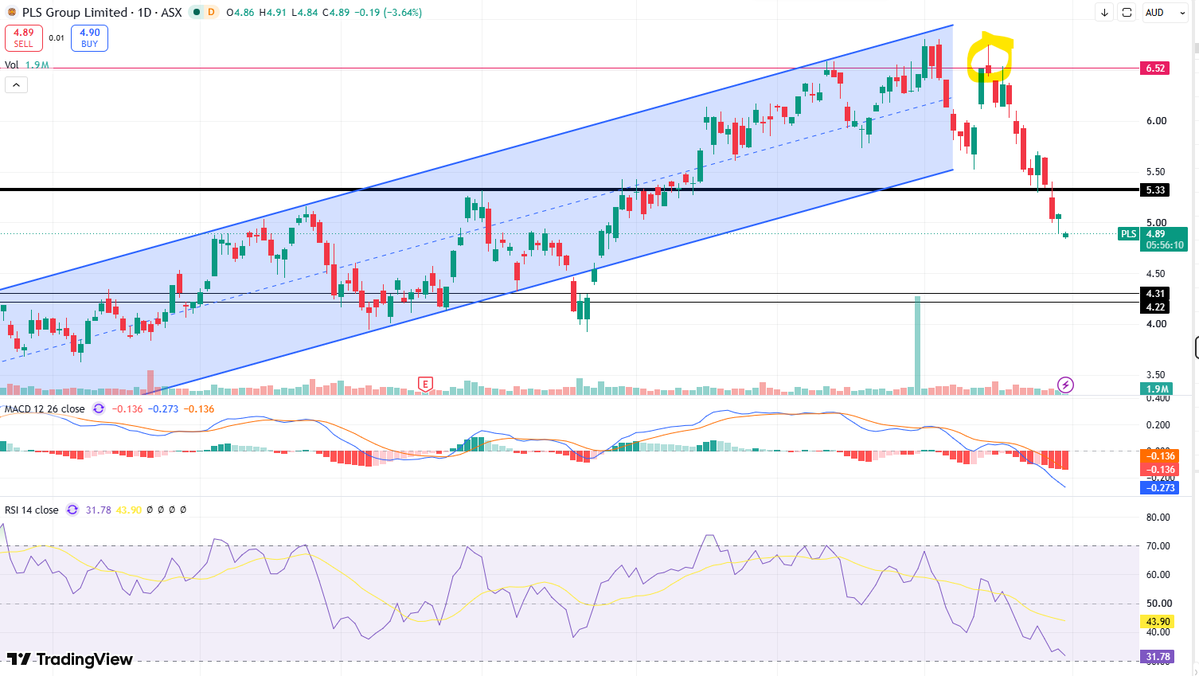Click the -0.19 (-3.64%) change value

386,12
